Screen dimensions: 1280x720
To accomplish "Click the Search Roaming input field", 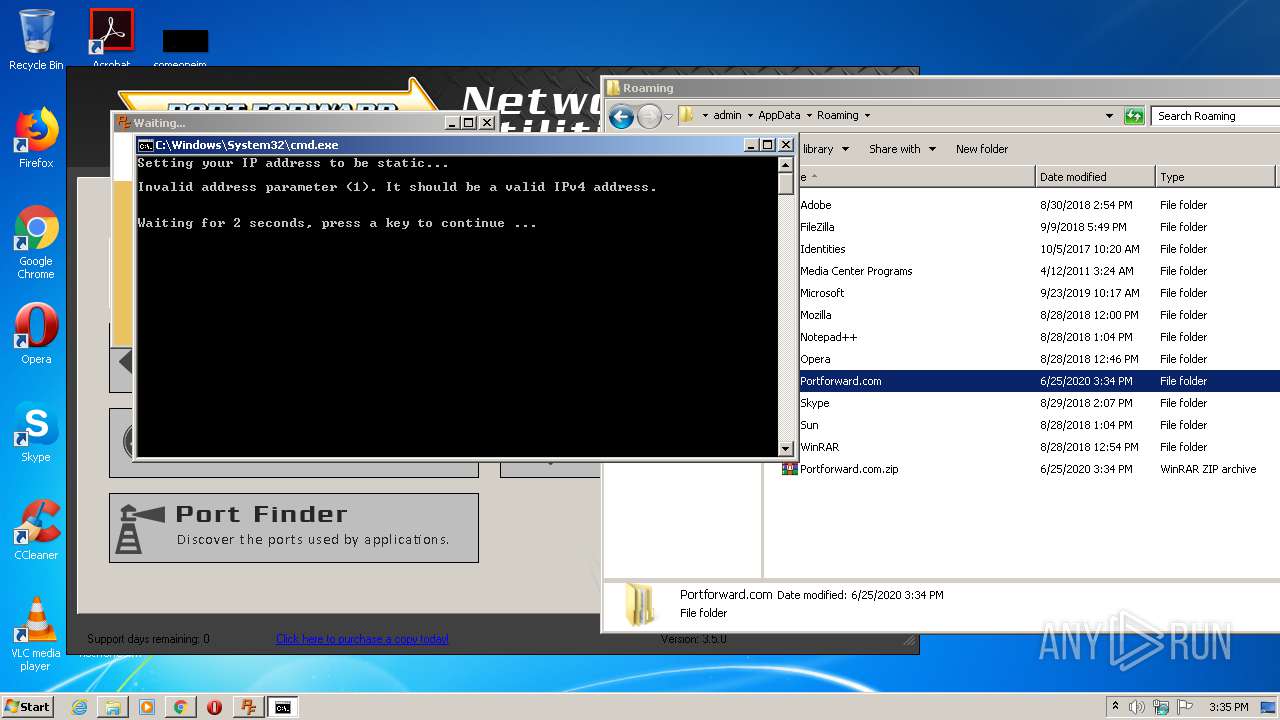I will [x=1216, y=116].
